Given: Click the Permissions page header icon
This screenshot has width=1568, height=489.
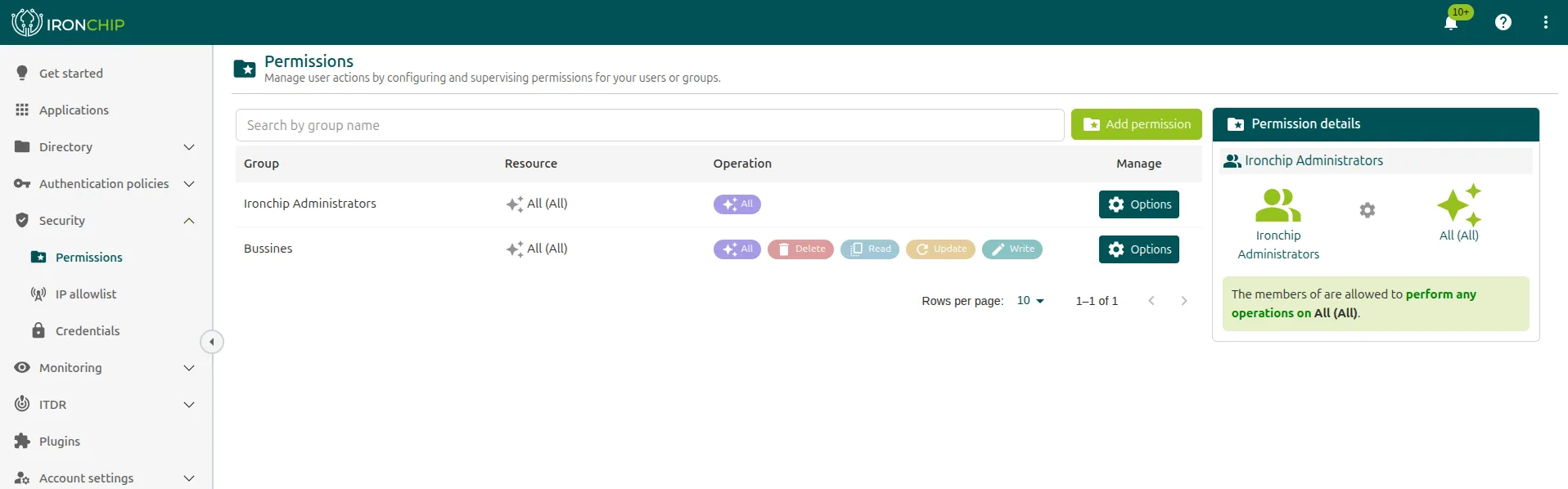Looking at the screenshot, I should point(245,69).
